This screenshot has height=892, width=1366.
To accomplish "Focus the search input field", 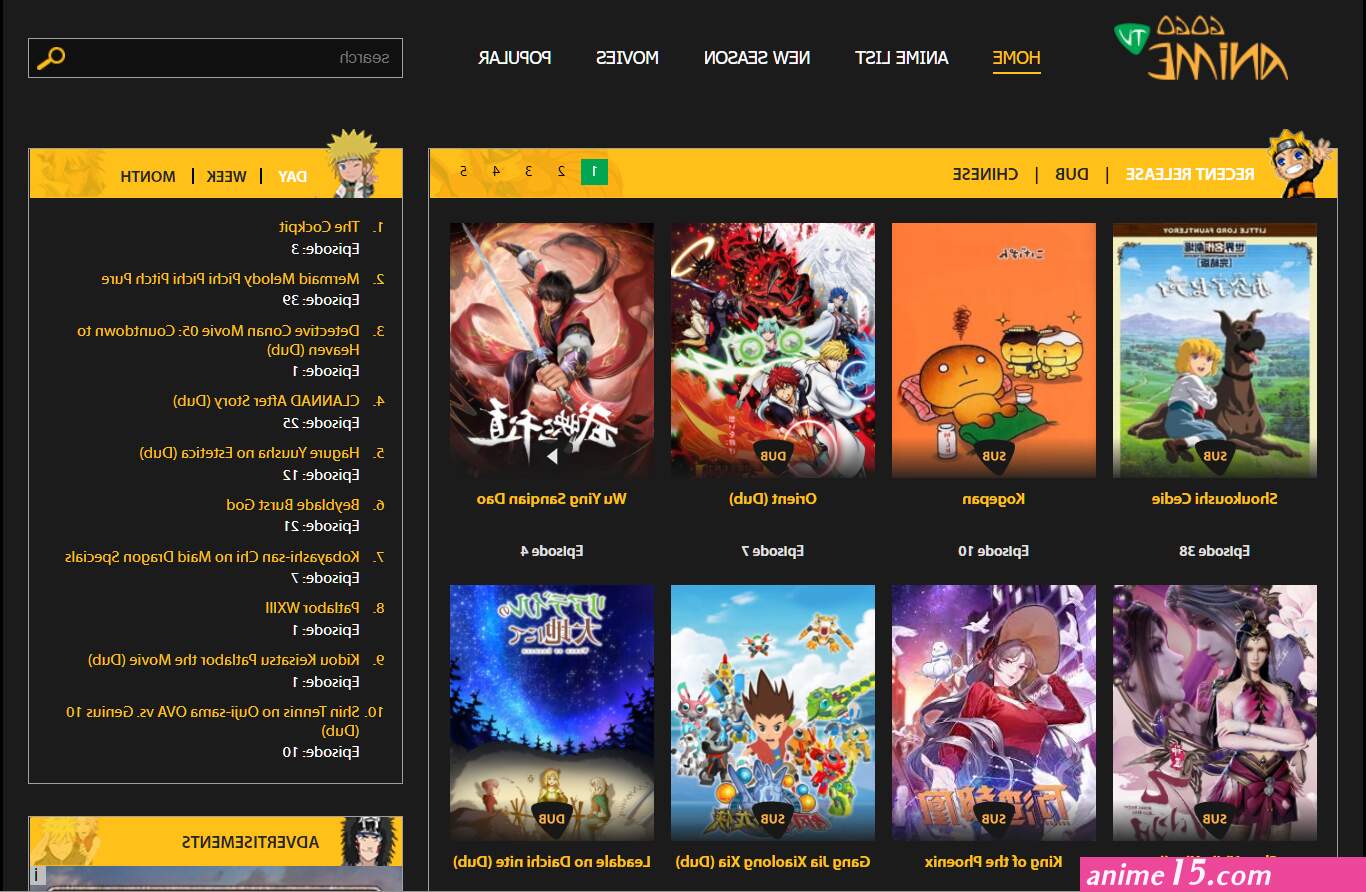I will tap(215, 58).
